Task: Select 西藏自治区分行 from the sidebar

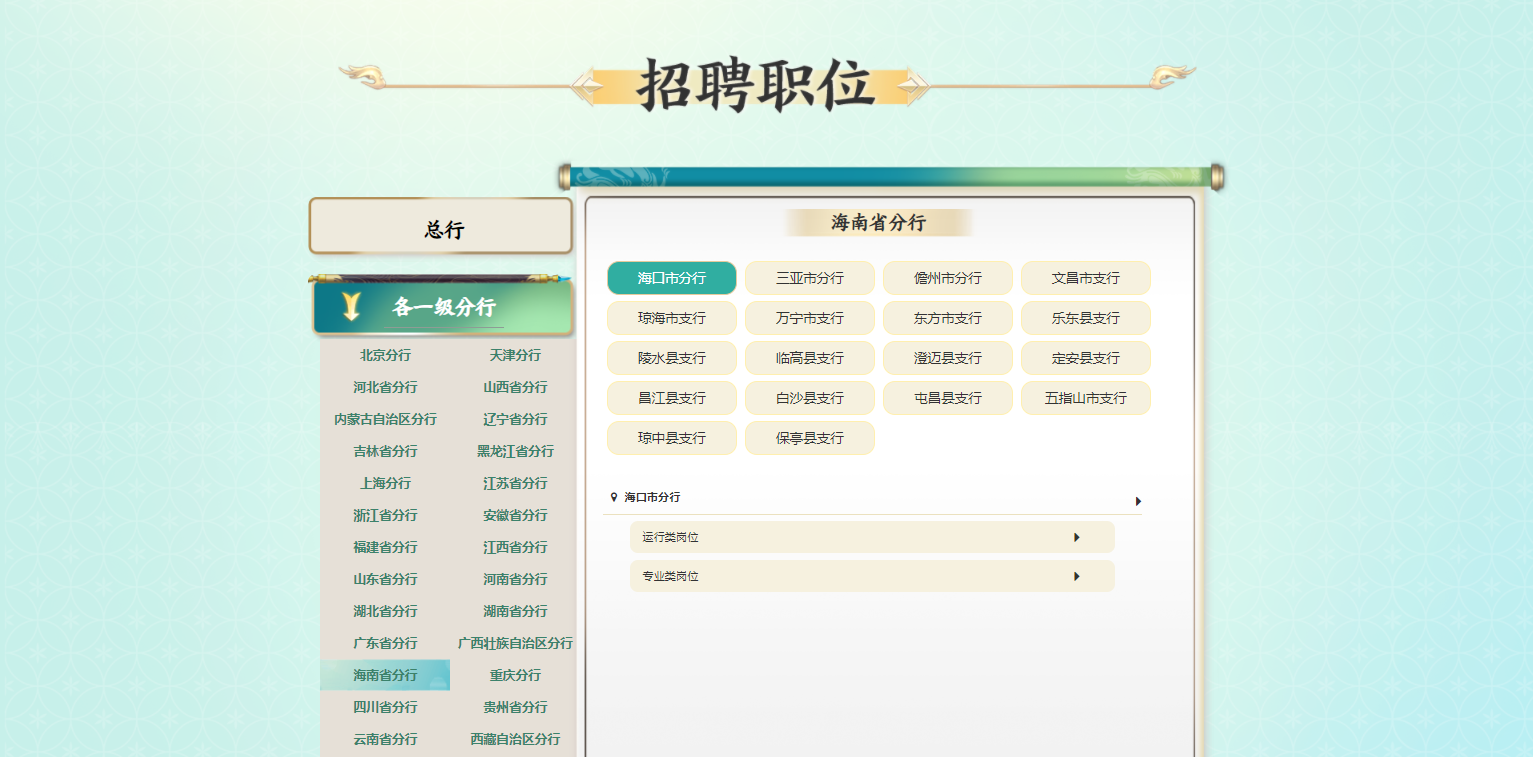Action: pos(515,739)
